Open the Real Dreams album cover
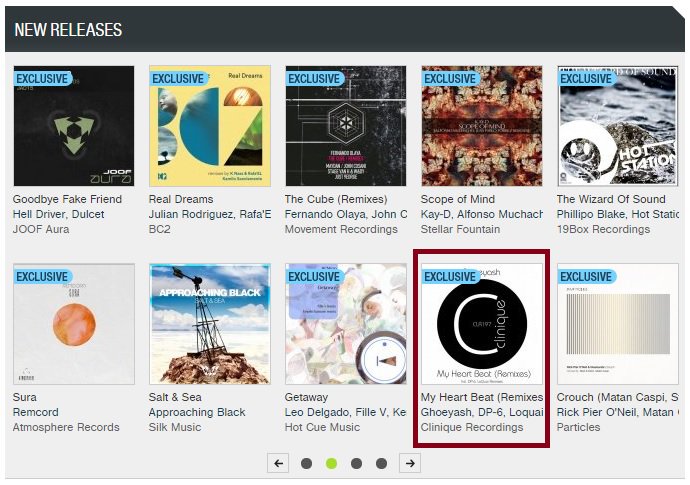 tap(210, 126)
